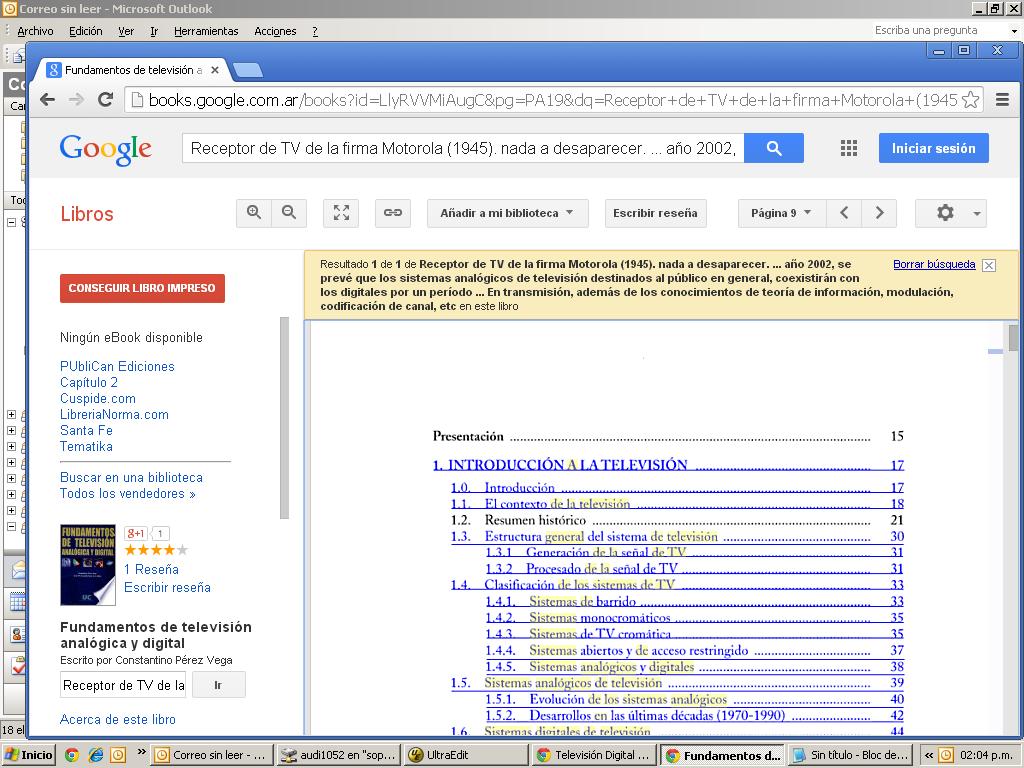Click the Chrome quick launch icon
1024x768 pixels.
[72, 755]
